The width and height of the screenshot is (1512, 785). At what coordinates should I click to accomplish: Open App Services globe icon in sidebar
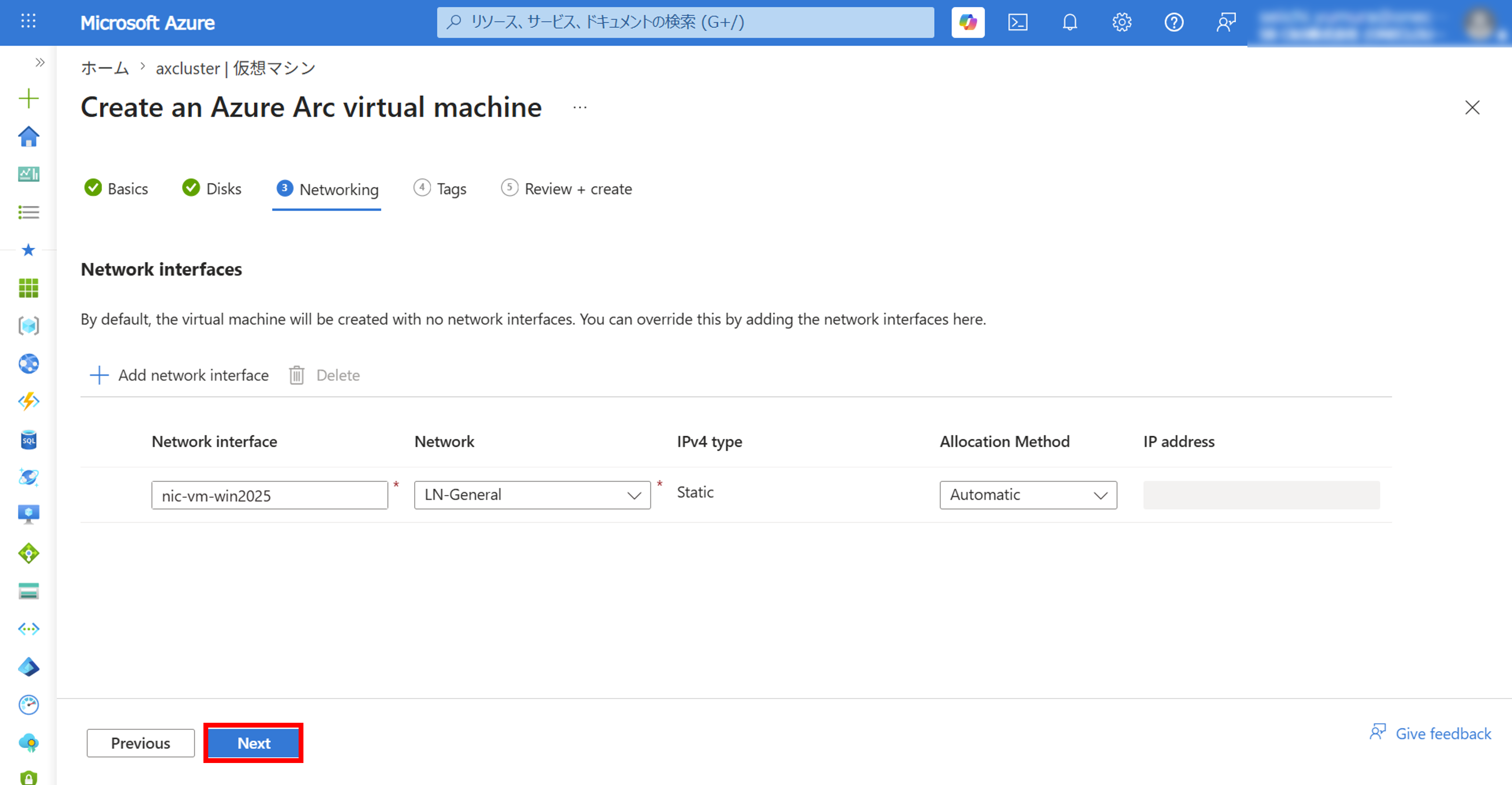click(x=28, y=364)
